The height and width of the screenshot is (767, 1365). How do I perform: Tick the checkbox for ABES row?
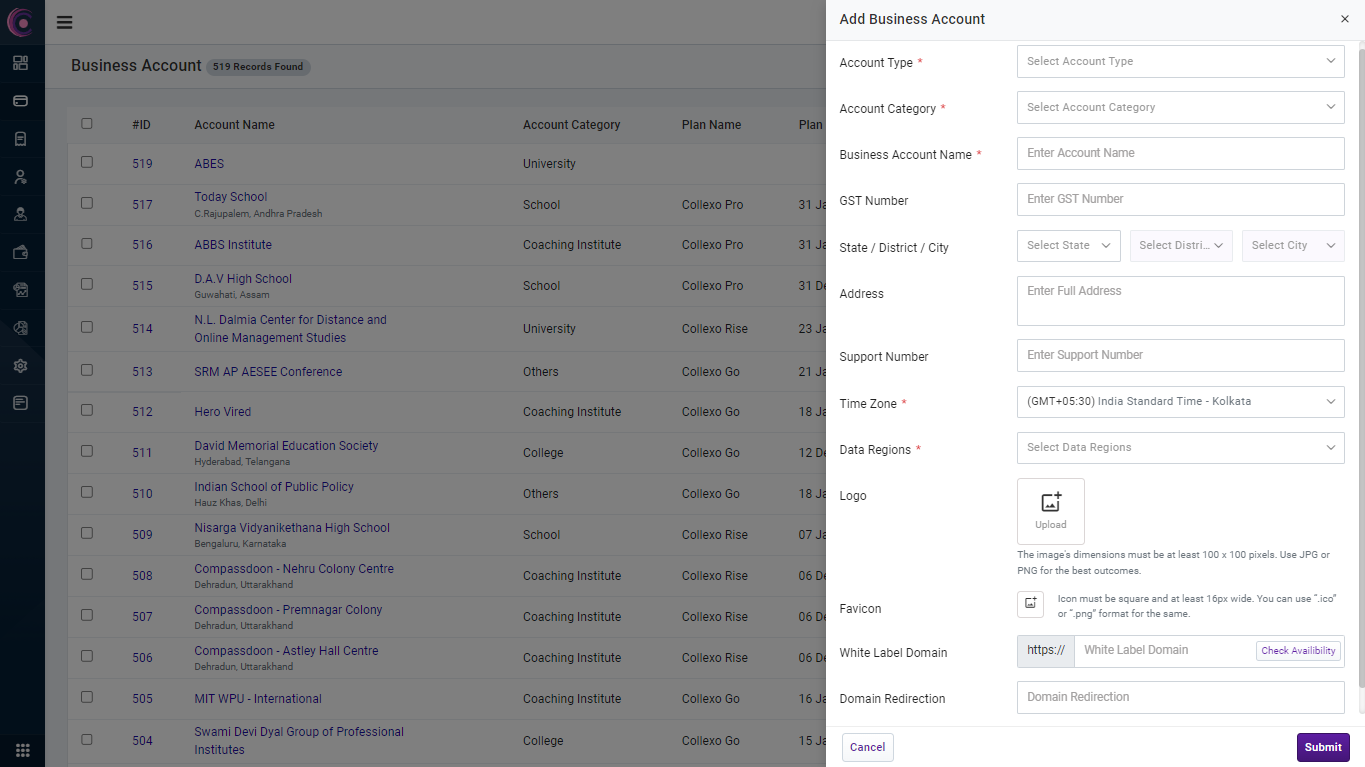(87, 162)
